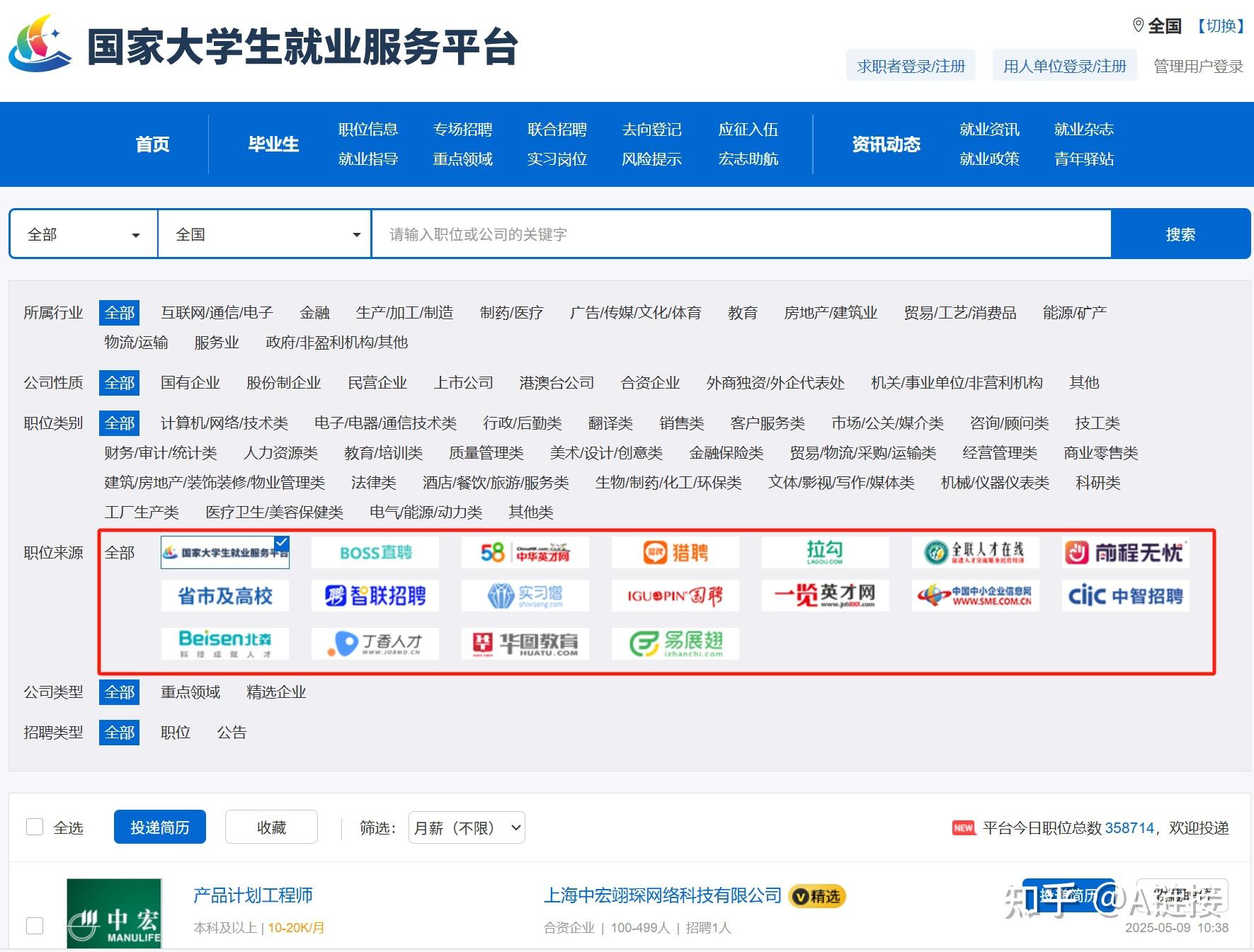Filter industry by 互联网/通信/电子
Screen dimensions: 1254x952
(217, 313)
